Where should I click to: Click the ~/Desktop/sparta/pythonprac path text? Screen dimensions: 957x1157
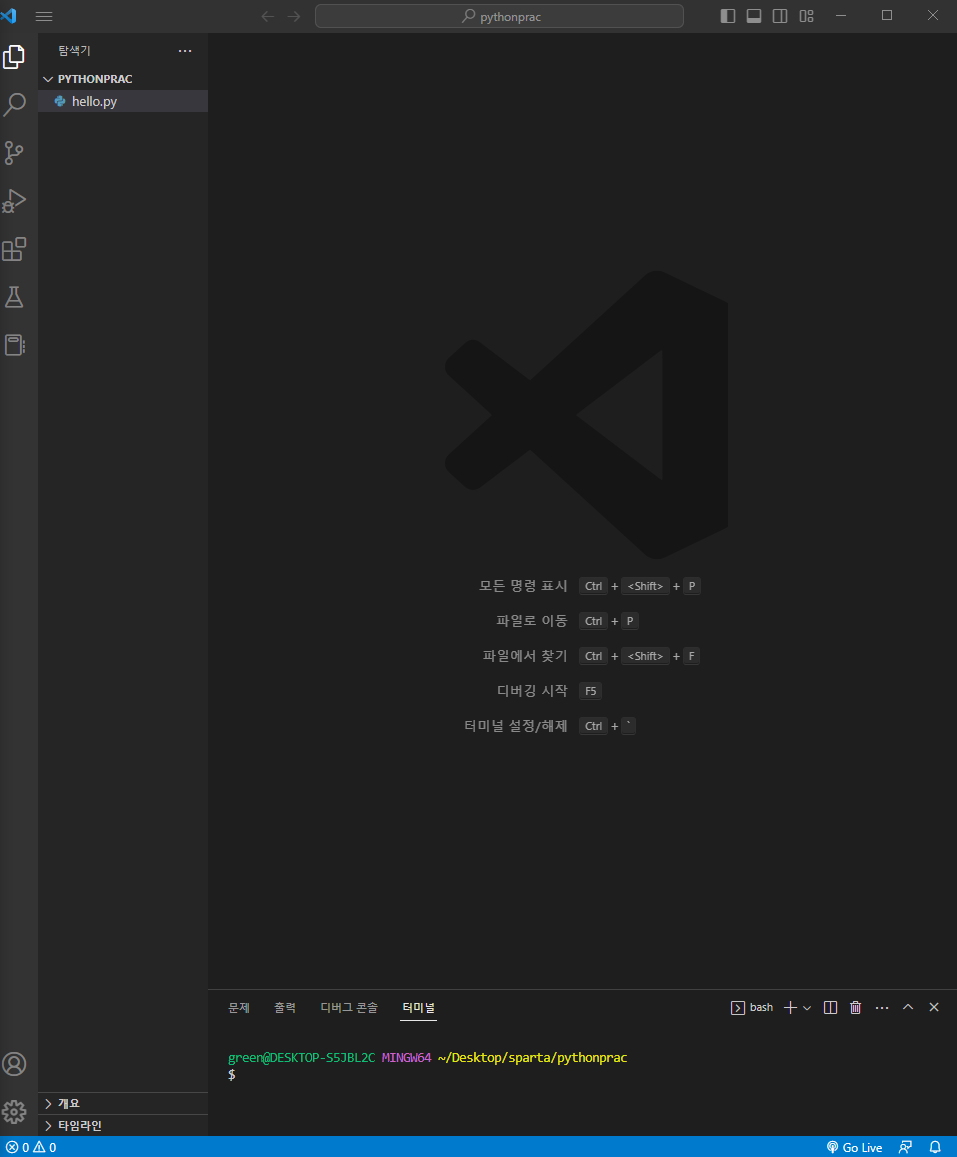(x=532, y=1057)
